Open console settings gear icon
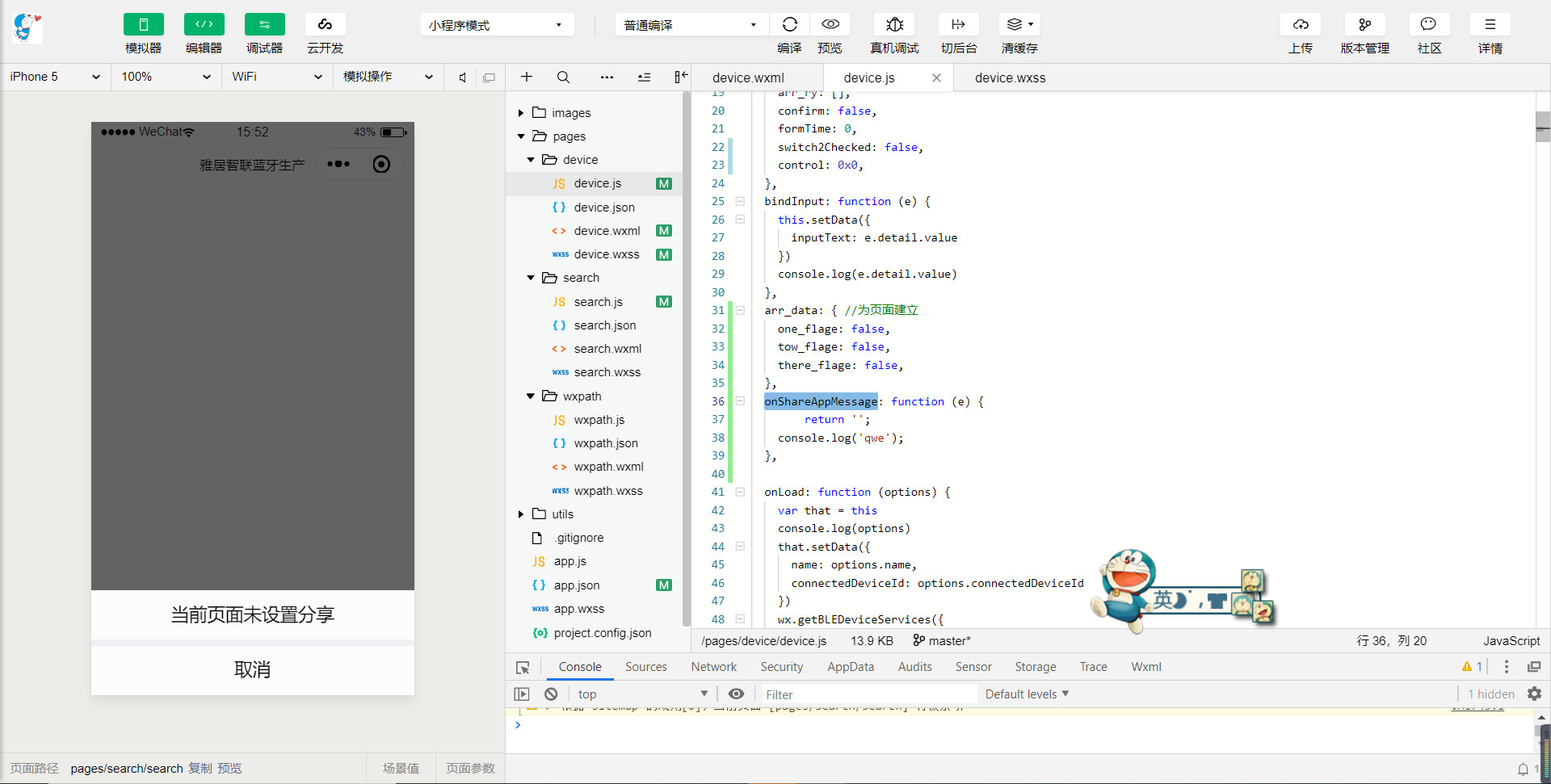Image resolution: width=1551 pixels, height=784 pixels. [1534, 694]
